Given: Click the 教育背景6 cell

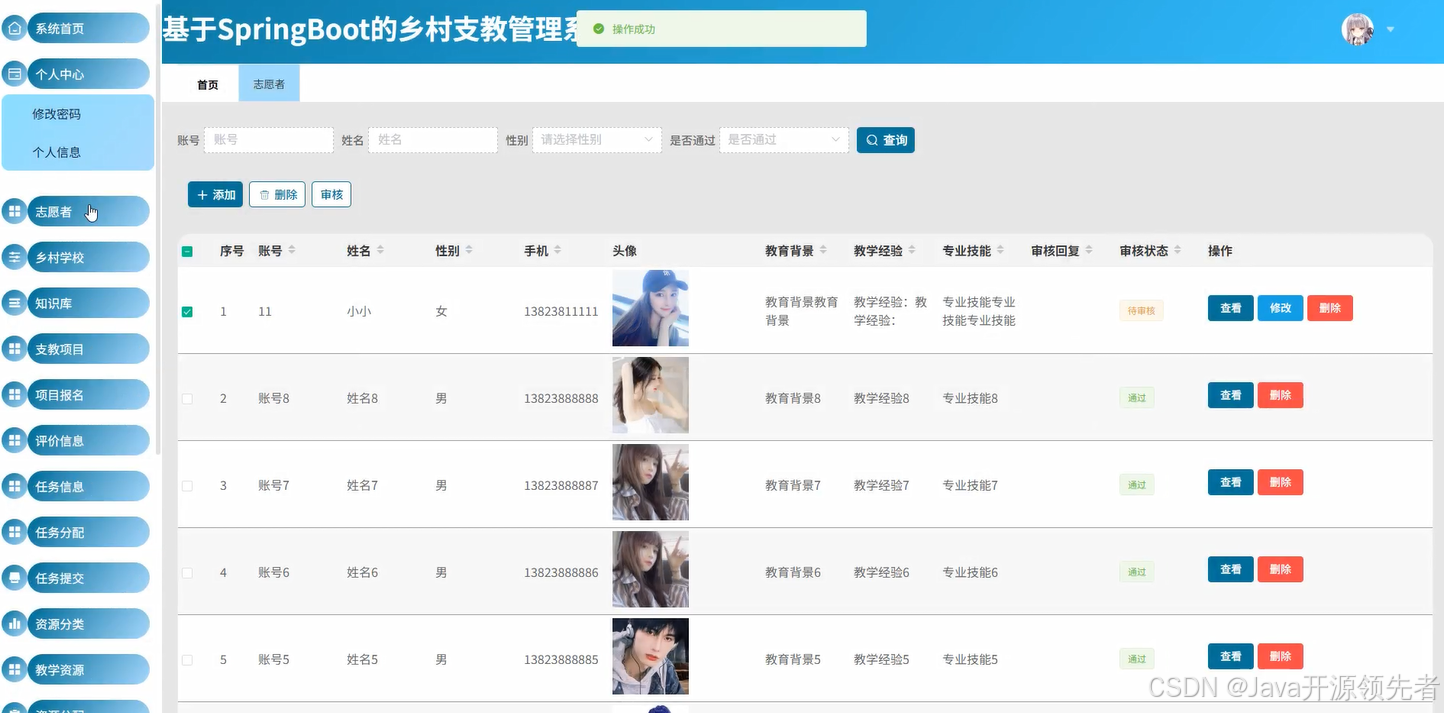Looking at the screenshot, I should 793,572.
